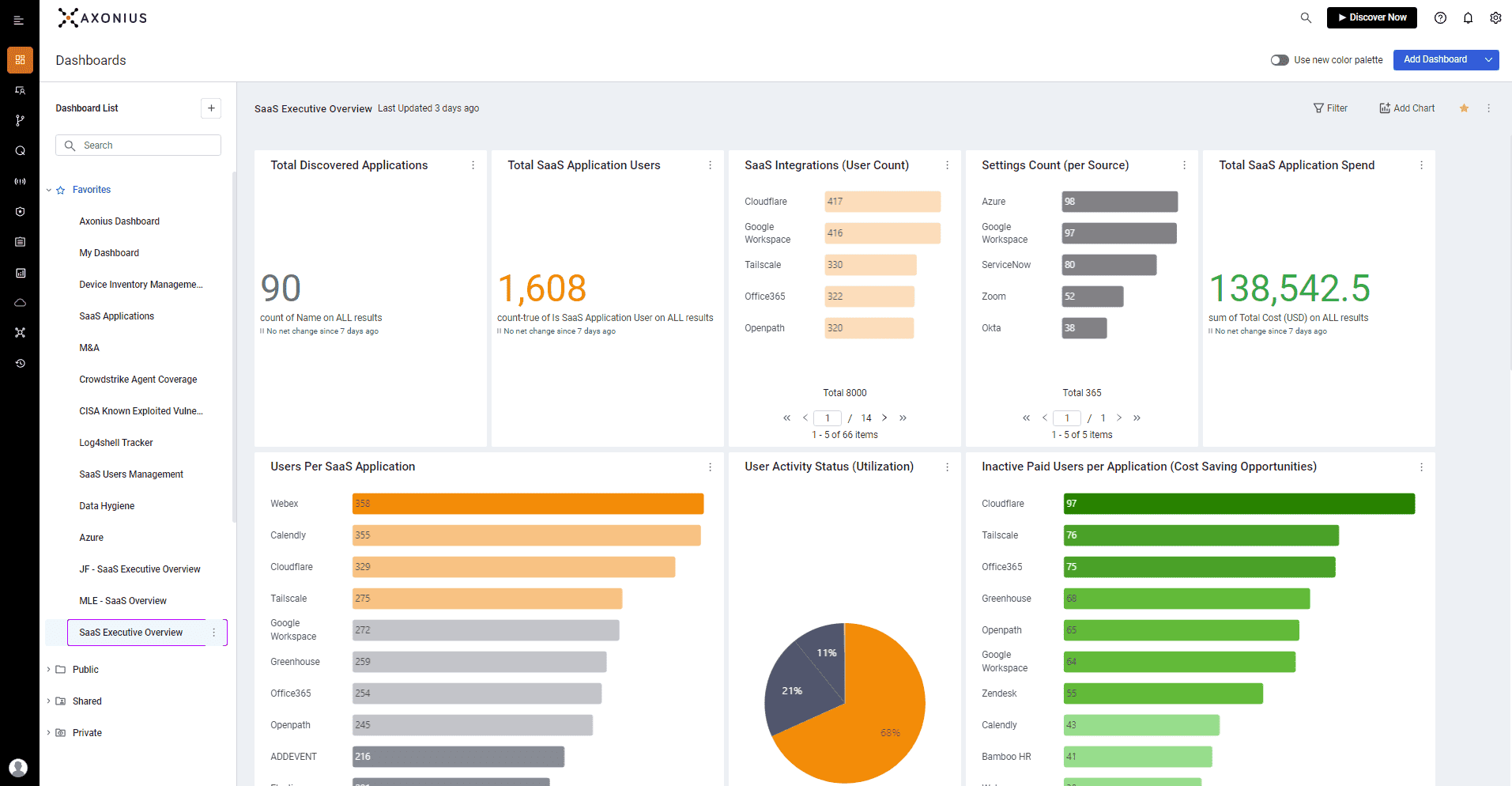Open JF - SaaS Executive Overview dashboard
This screenshot has width=1512, height=786.
(140, 569)
